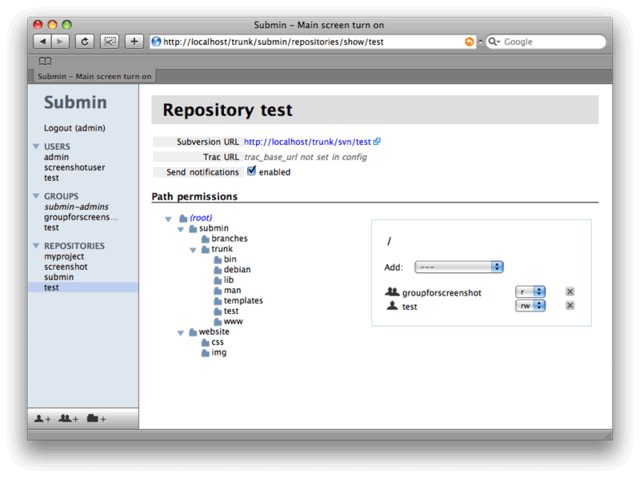Collapse the trunk folder in path tree

point(193,250)
